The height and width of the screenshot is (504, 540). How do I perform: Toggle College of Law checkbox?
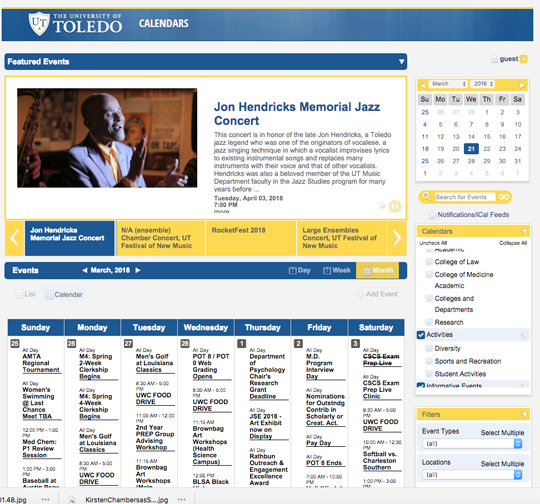tap(429, 262)
